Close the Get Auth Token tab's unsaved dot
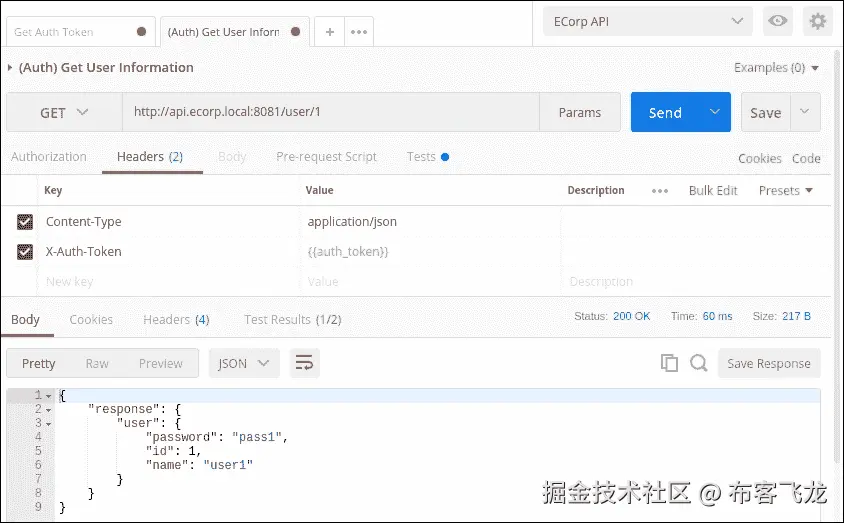The image size is (844, 523). tap(142, 31)
